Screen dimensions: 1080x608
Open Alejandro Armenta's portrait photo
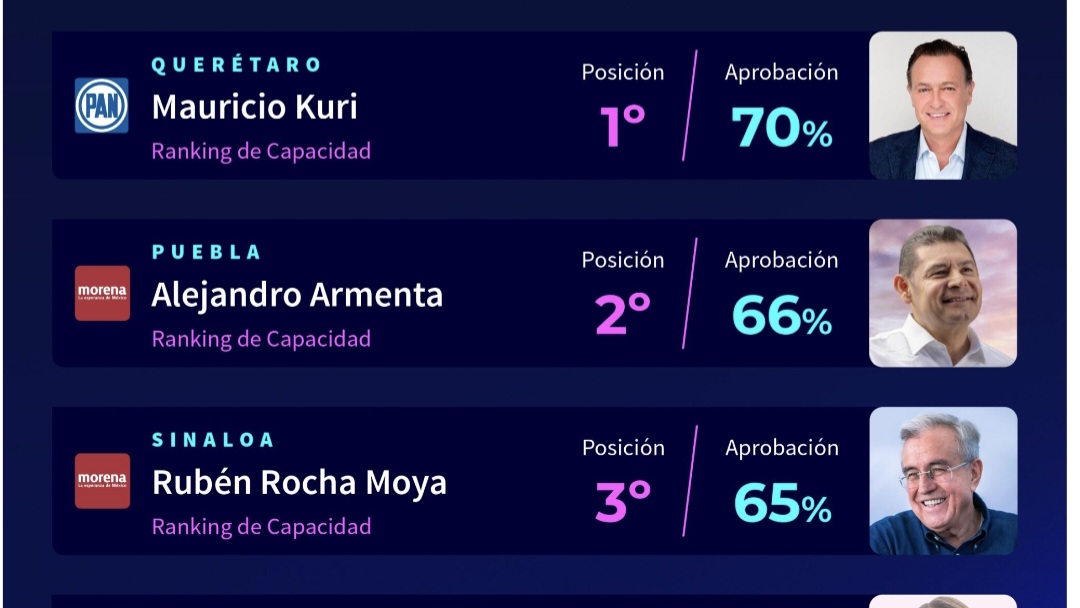click(943, 293)
